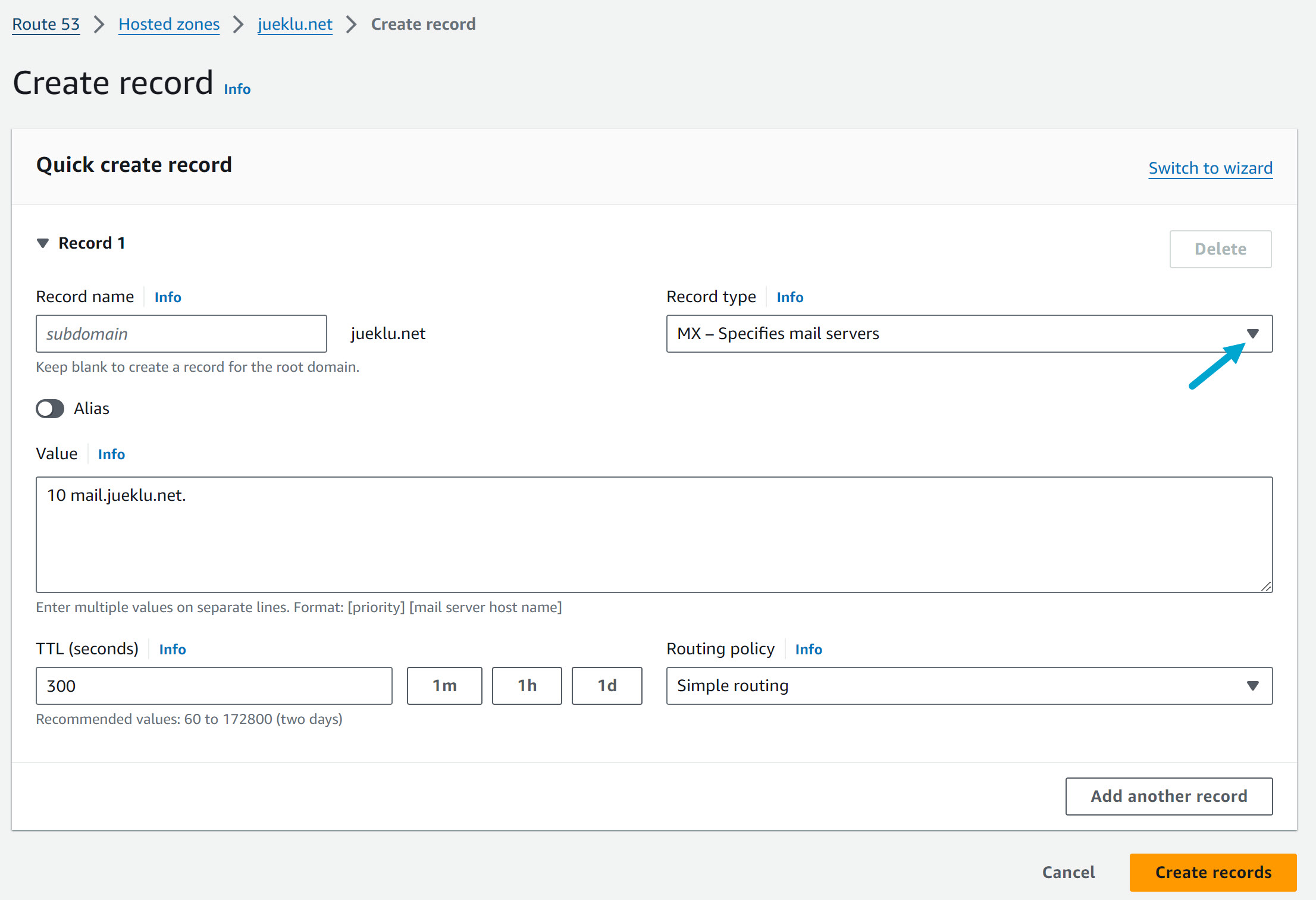Open the Record type dropdown
The height and width of the screenshot is (900, 1316).
[969, 334]
